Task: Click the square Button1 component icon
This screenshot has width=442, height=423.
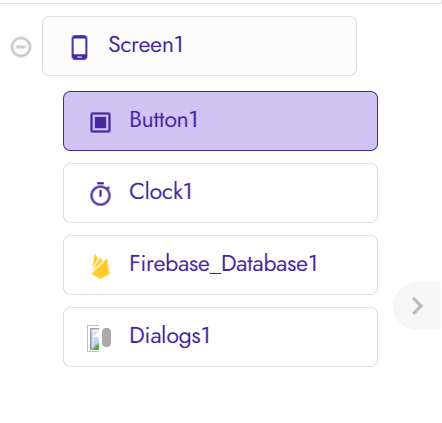Action: point(100,122)
